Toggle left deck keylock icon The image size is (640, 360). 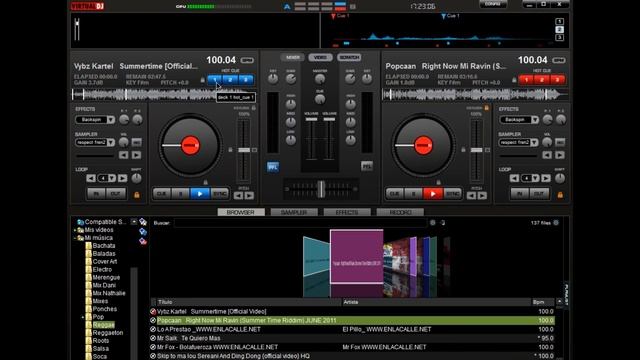(253, 108)
